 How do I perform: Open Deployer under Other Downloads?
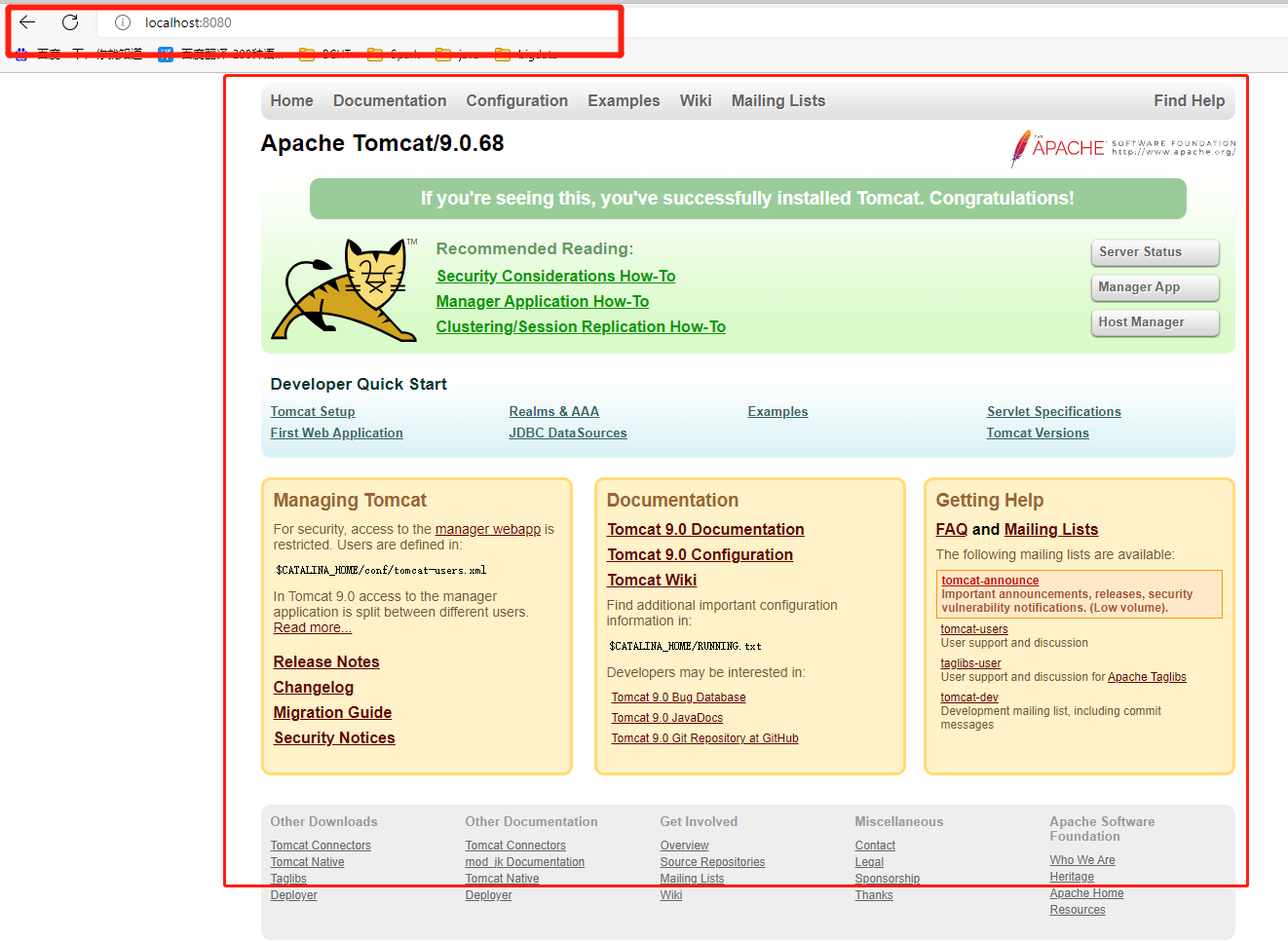(x=294, y=895)
